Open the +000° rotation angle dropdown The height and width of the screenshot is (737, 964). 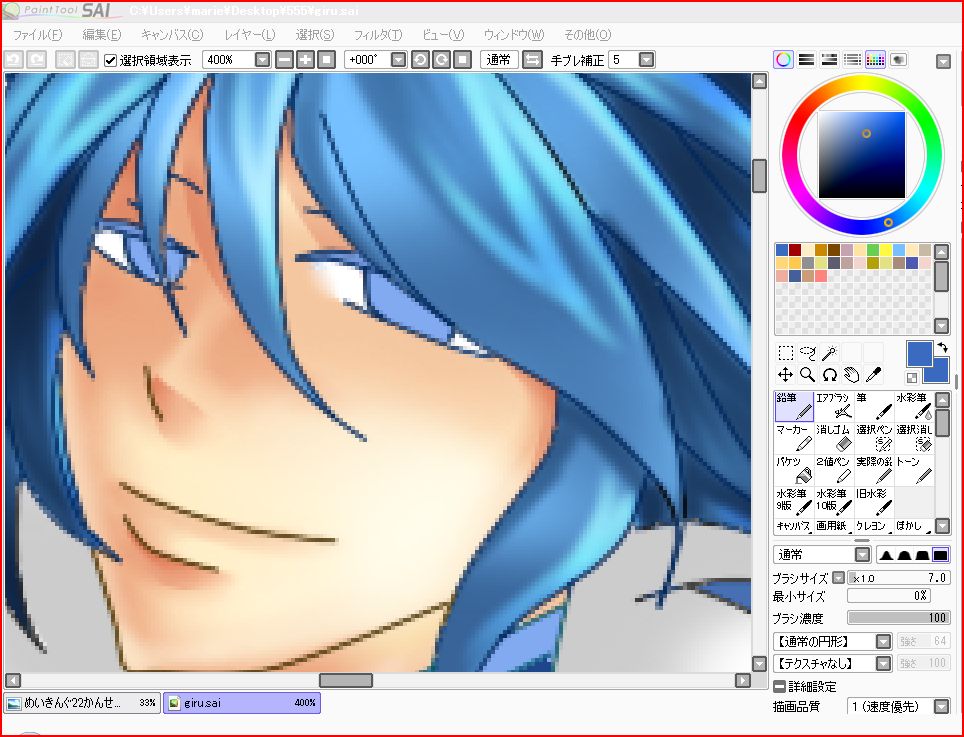[398, 60]
